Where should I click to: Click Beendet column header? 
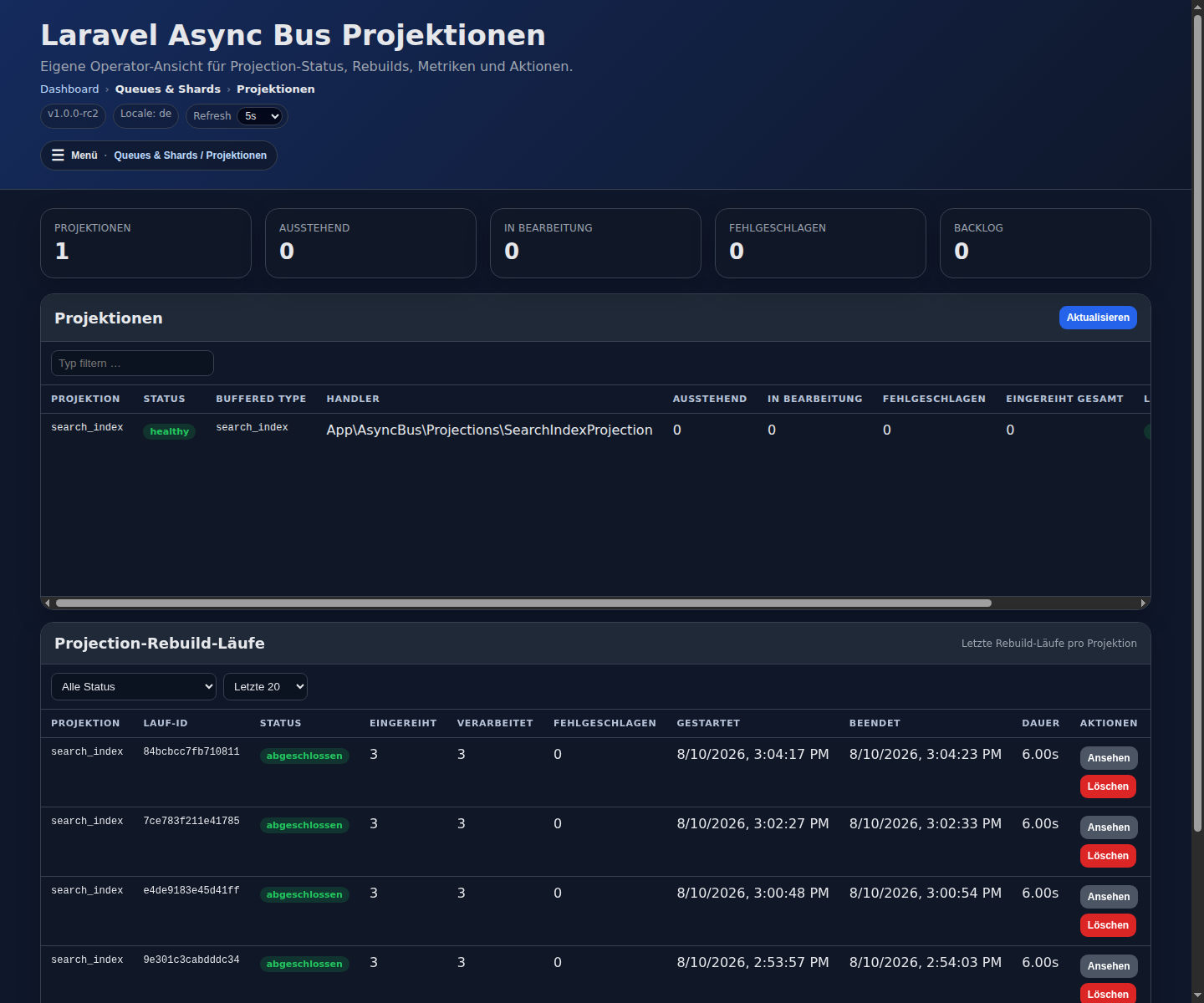875,723
